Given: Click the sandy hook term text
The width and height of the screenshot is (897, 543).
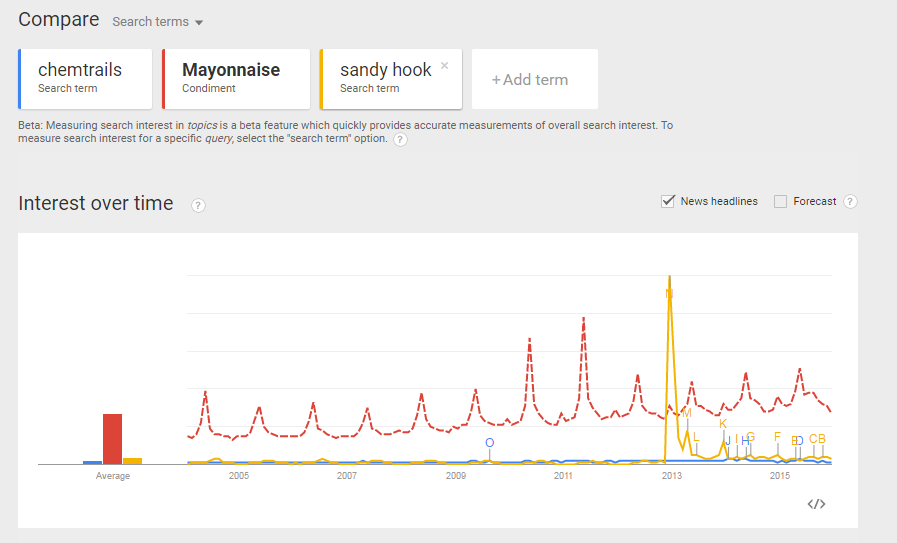Looking at the screenshot, I should pos(385,70).
